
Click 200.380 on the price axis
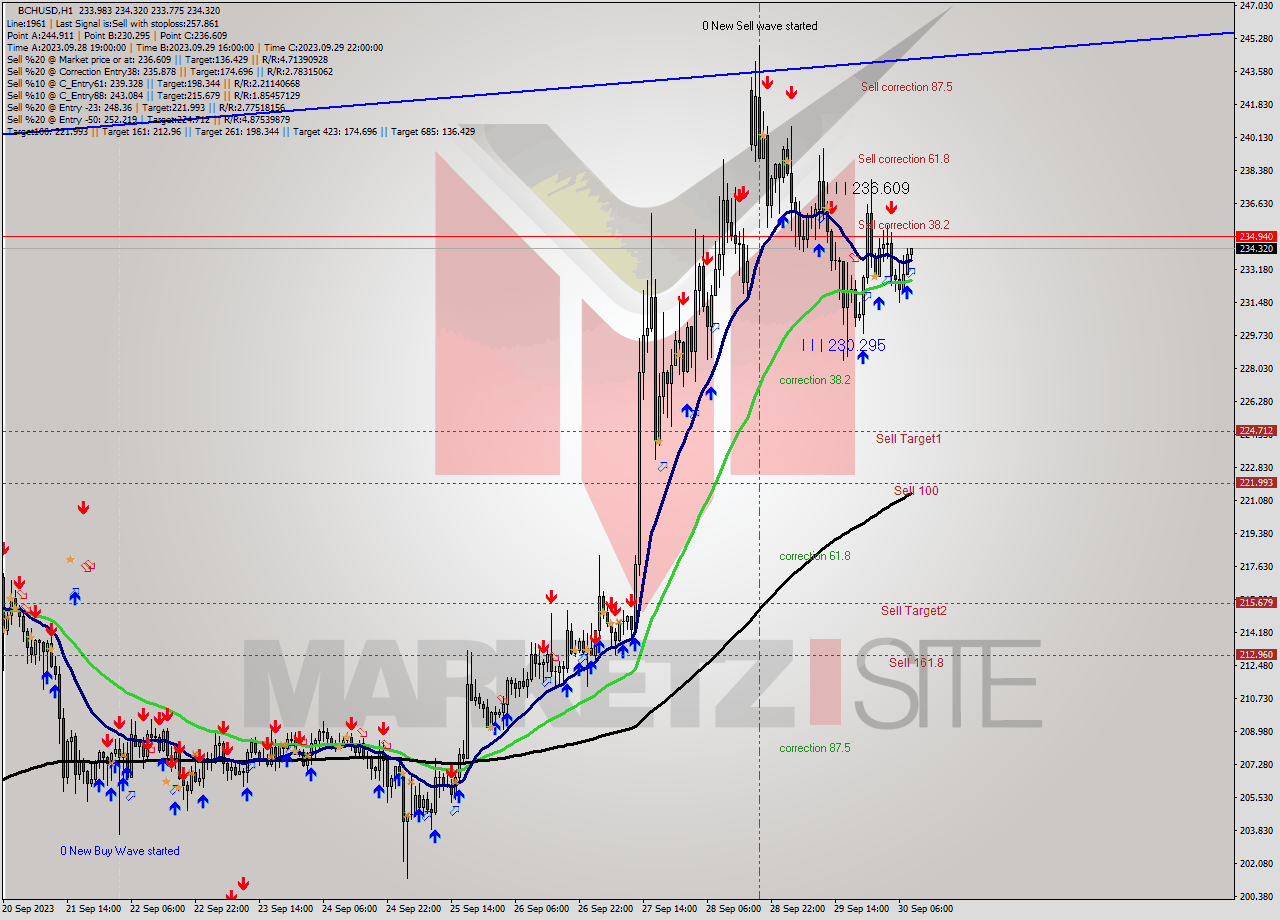[1256, 895]
